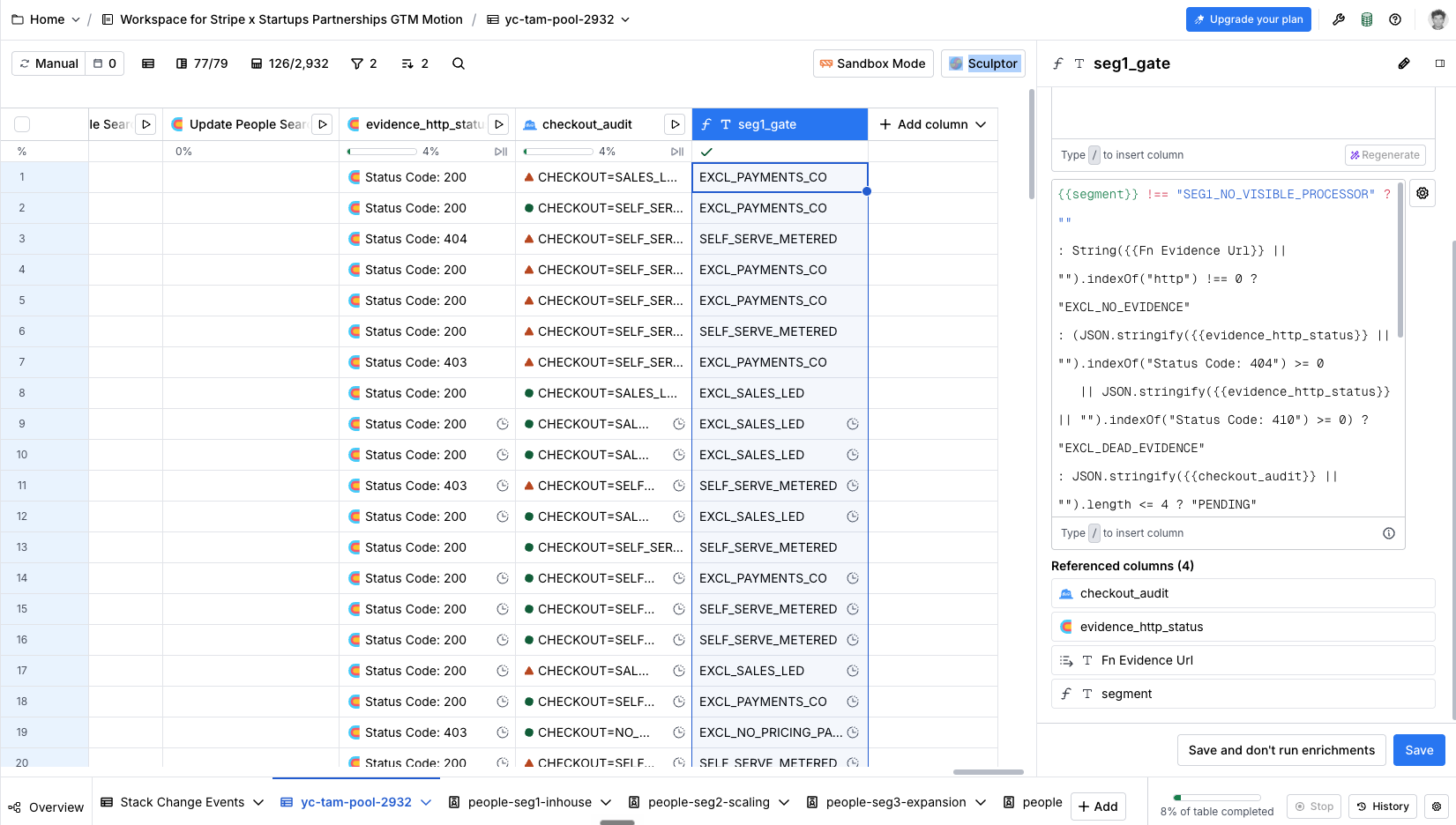Click the formula type icon in seg1_gate header

(706, 124)
